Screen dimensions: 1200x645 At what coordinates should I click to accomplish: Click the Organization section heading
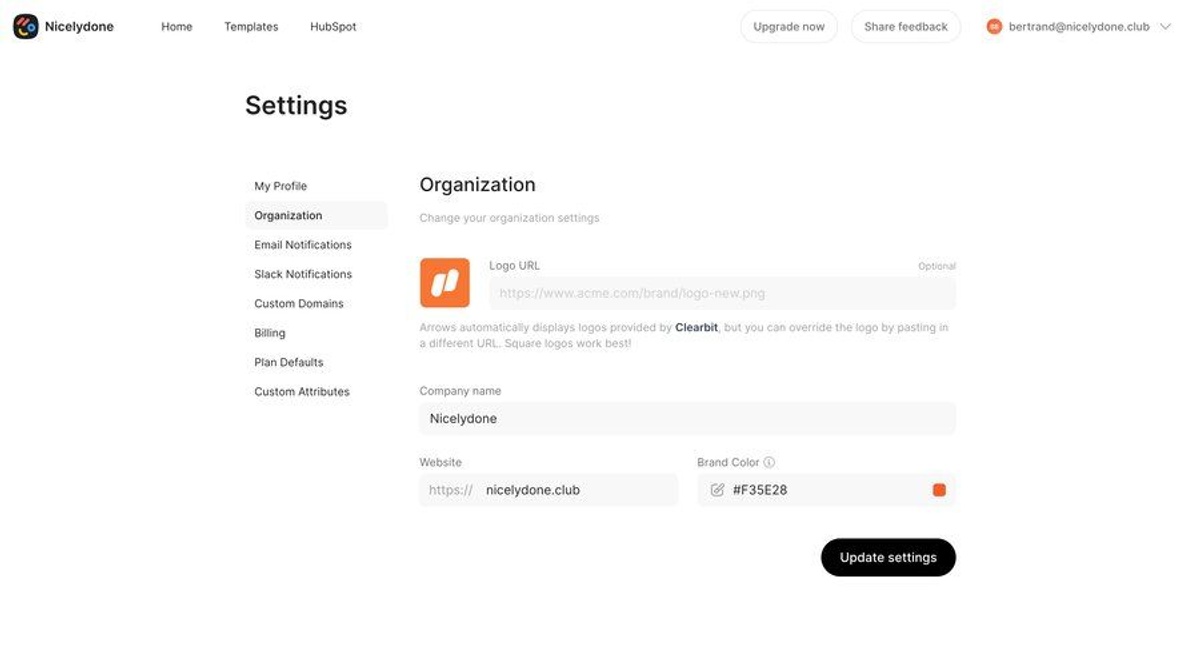[x=477, y=185]
